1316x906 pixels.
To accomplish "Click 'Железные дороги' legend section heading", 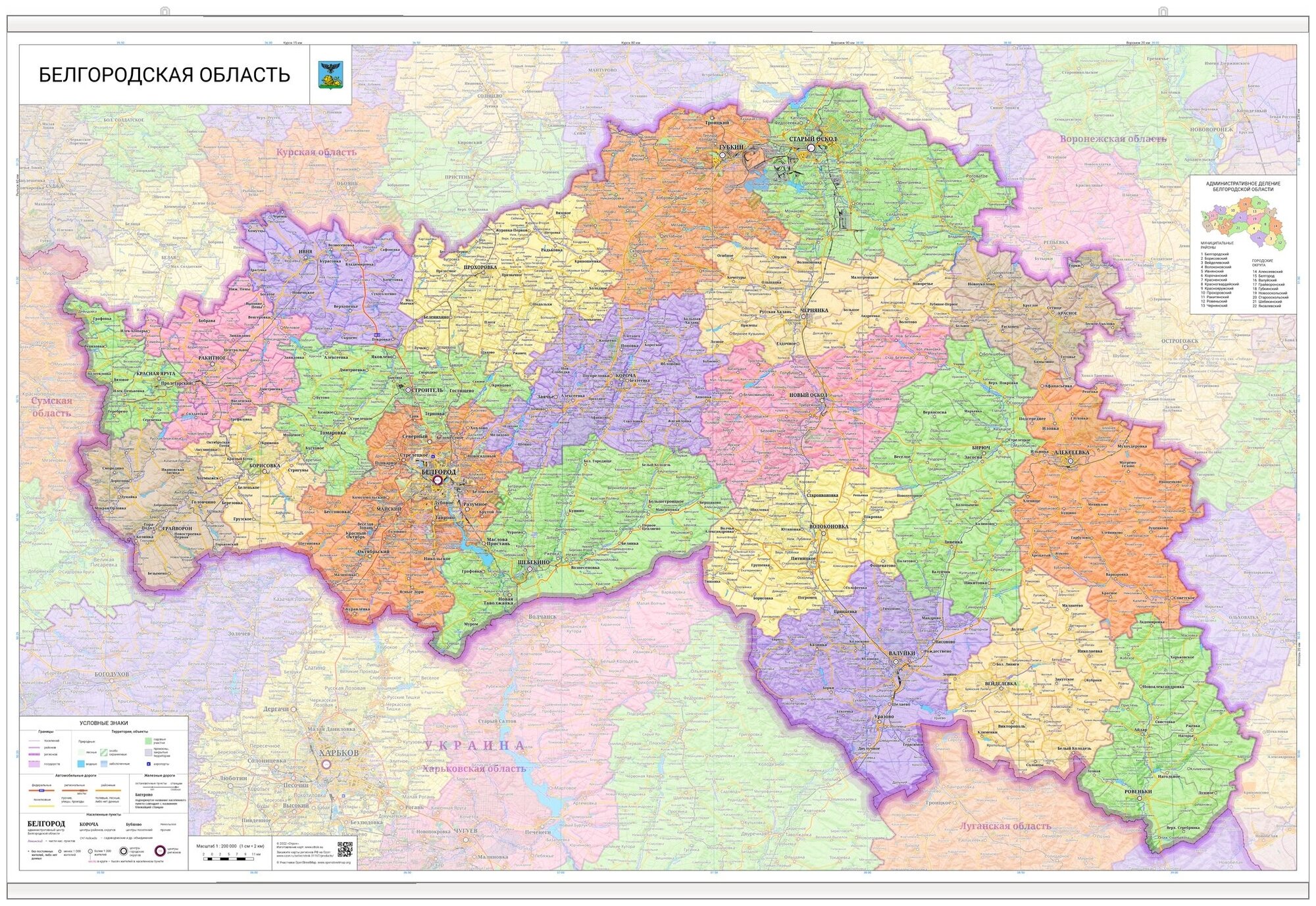I will pyautogui.click(x=160, y=775).
